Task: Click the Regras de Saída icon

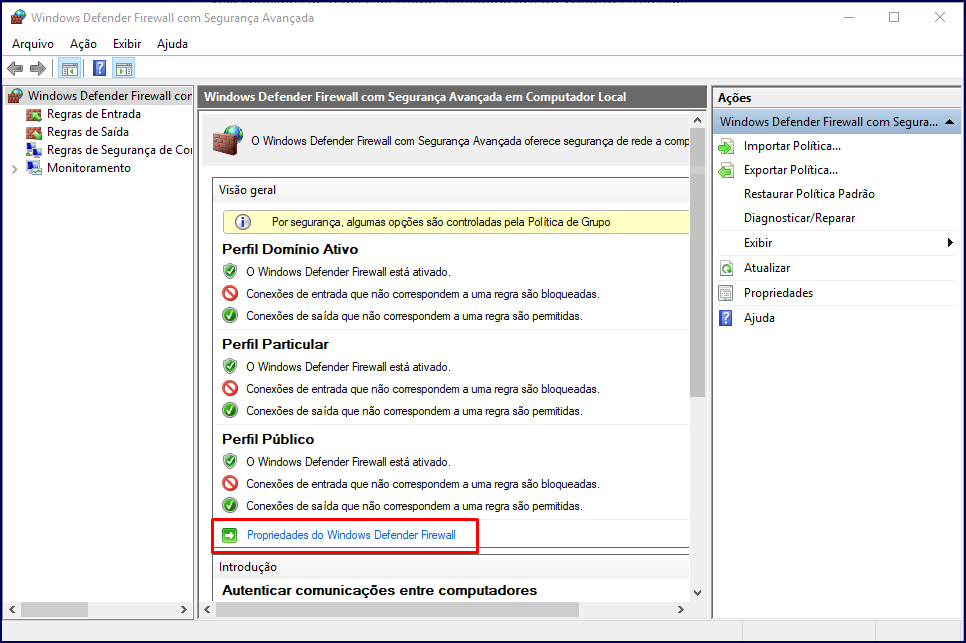Action: click(x=34, y=132)
